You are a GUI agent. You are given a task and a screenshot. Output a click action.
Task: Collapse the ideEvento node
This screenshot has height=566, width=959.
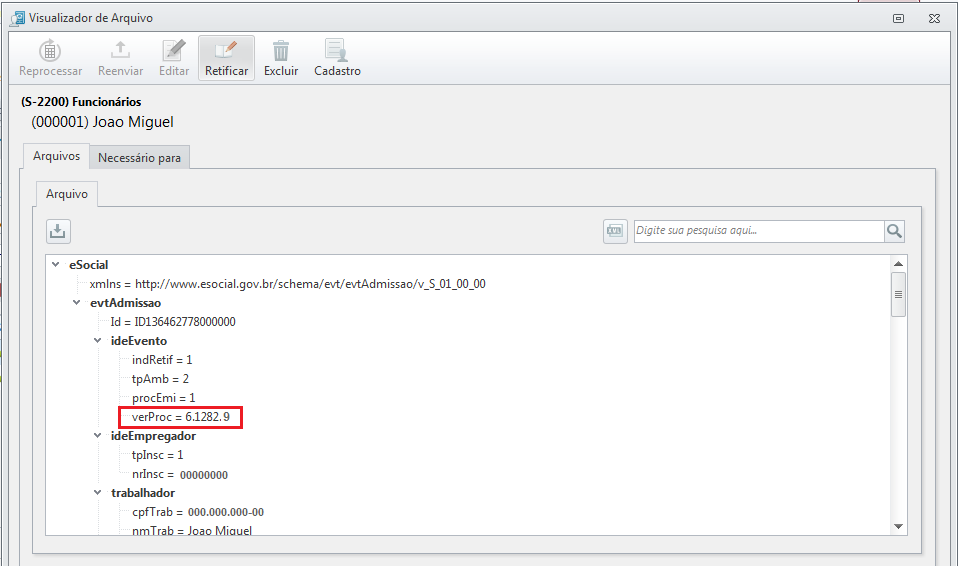point(97,340)
